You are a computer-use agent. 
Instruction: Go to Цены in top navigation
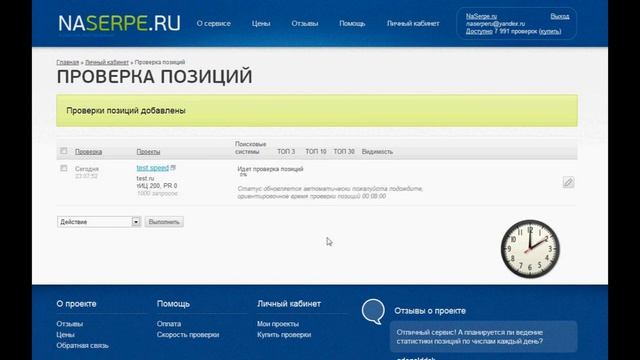point(261,24)
